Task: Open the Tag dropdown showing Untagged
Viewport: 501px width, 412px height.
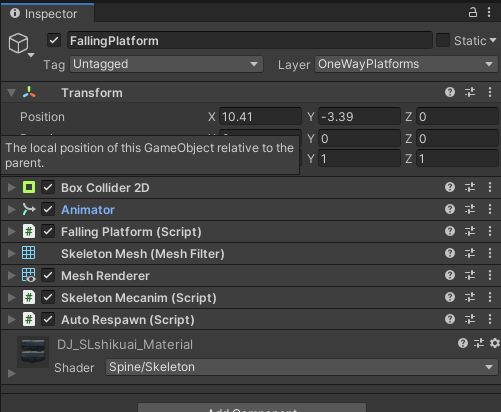Action: point(166,64)
